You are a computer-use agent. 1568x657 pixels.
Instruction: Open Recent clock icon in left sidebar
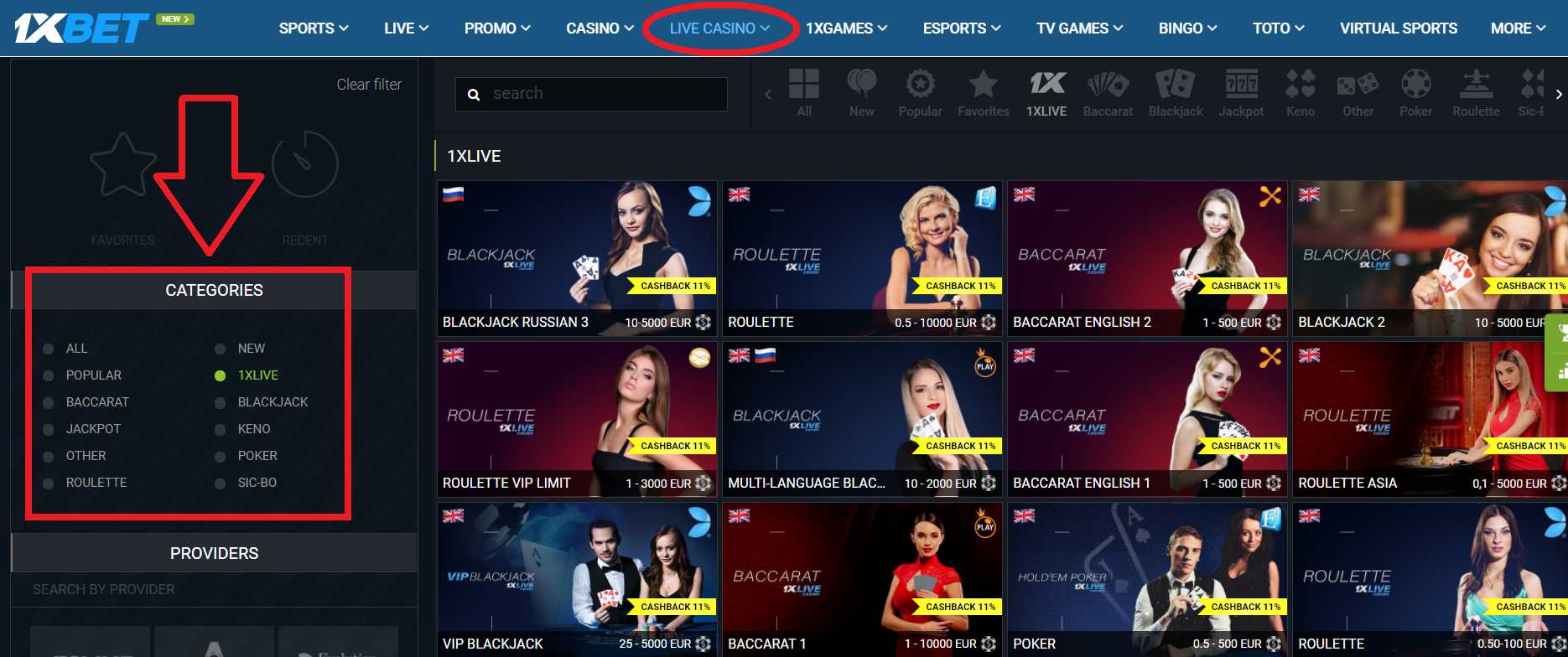coord(304,163)
